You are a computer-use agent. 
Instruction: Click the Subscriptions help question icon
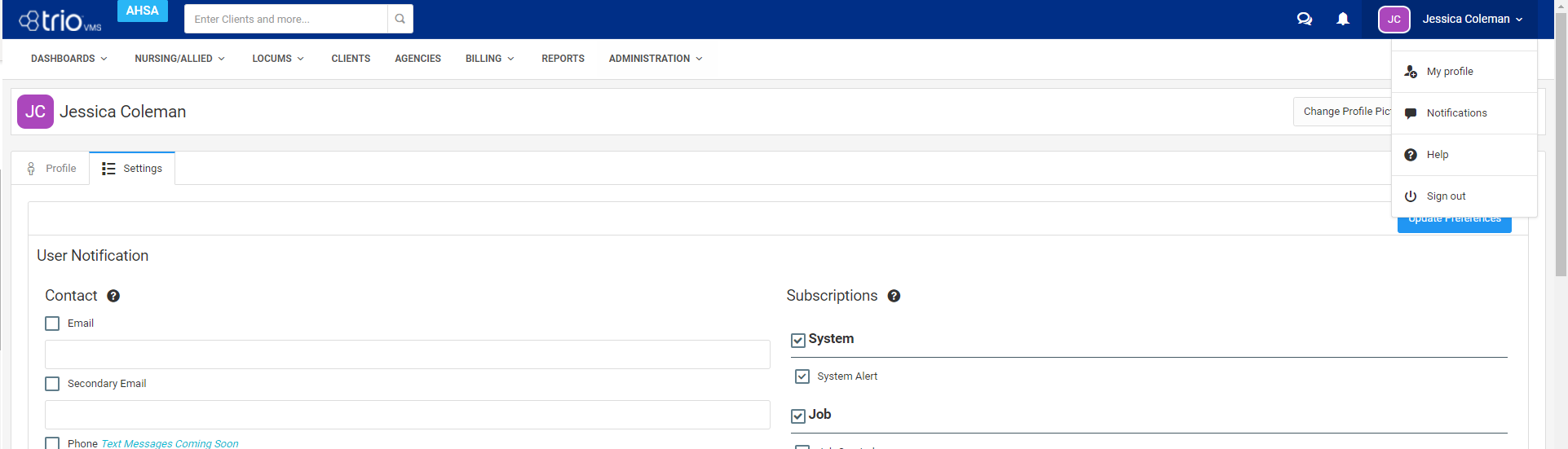pos(894,296)
